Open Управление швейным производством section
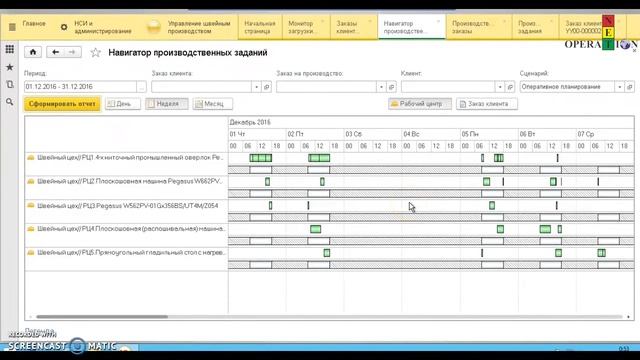 [199, 27]
